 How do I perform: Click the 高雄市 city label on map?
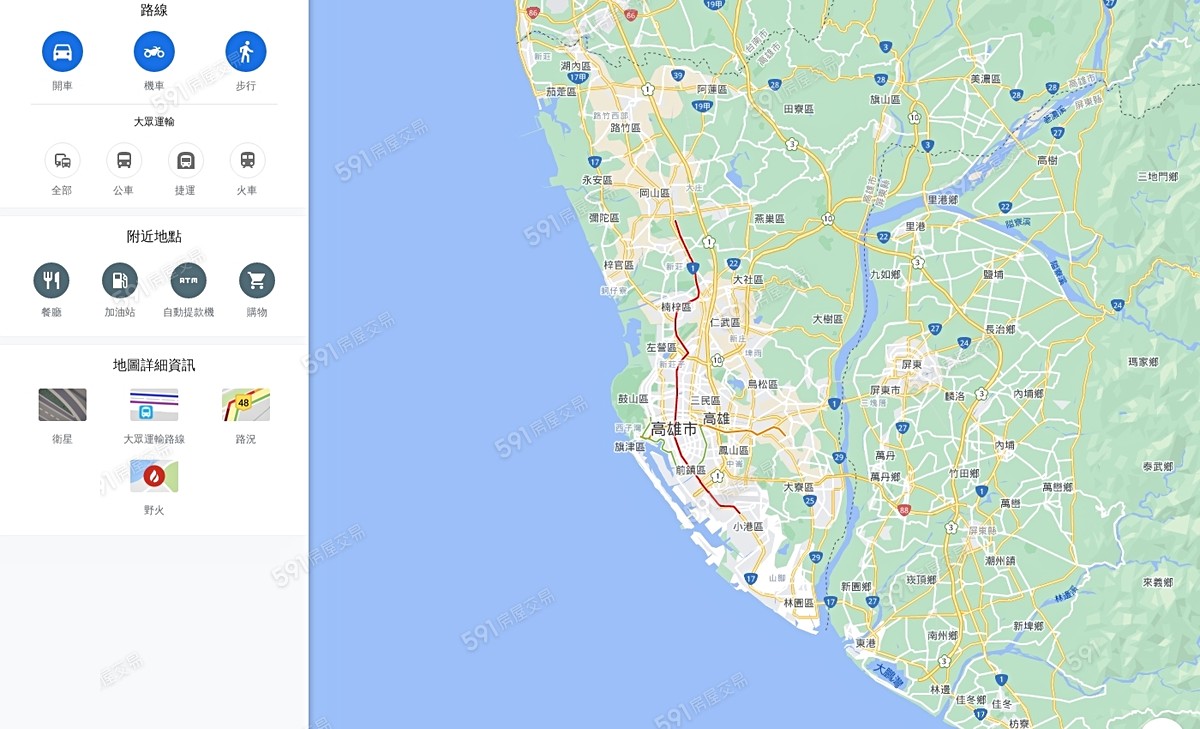point(674,430)
